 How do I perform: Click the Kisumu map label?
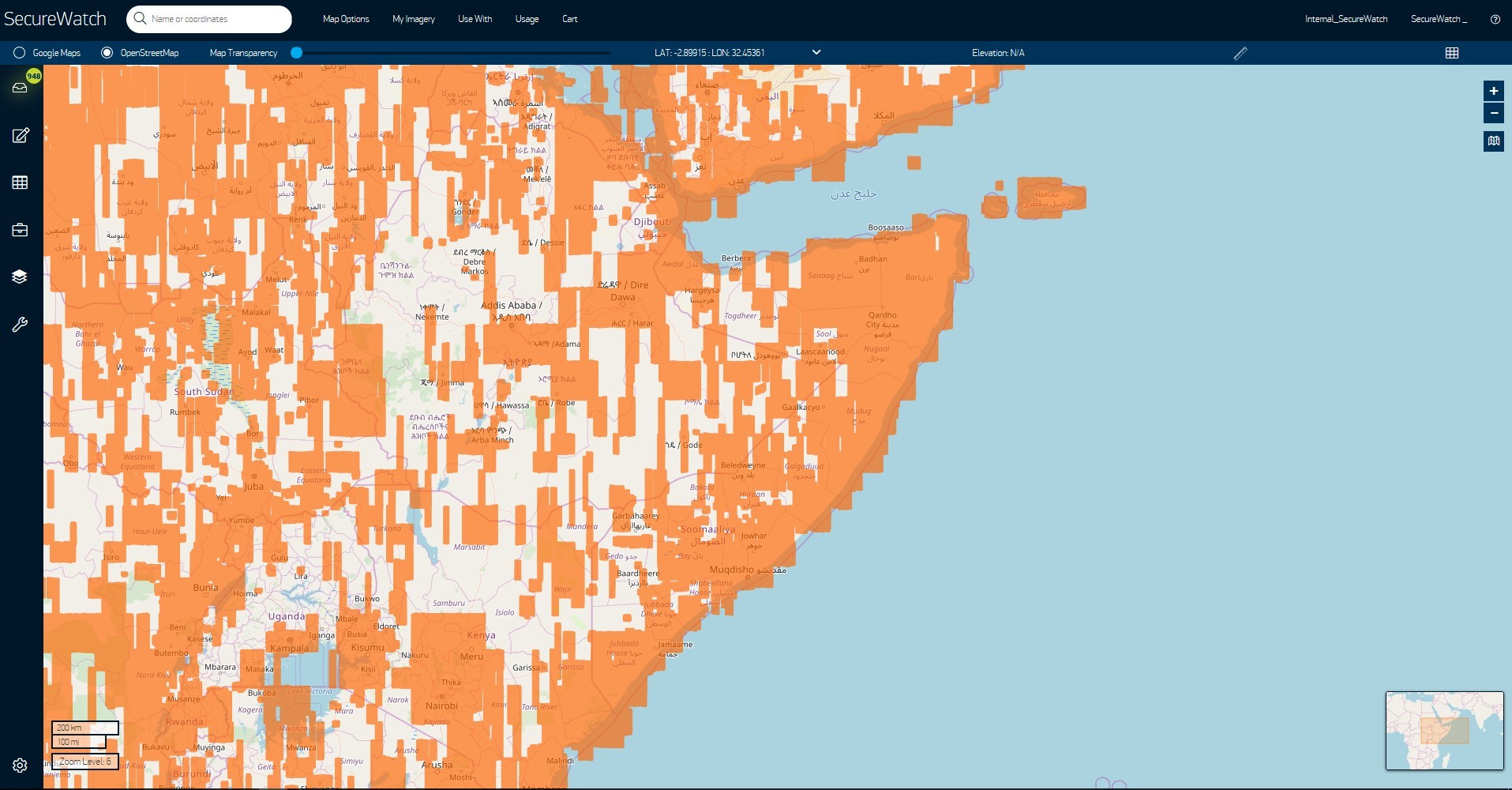[x=367, y=648]
